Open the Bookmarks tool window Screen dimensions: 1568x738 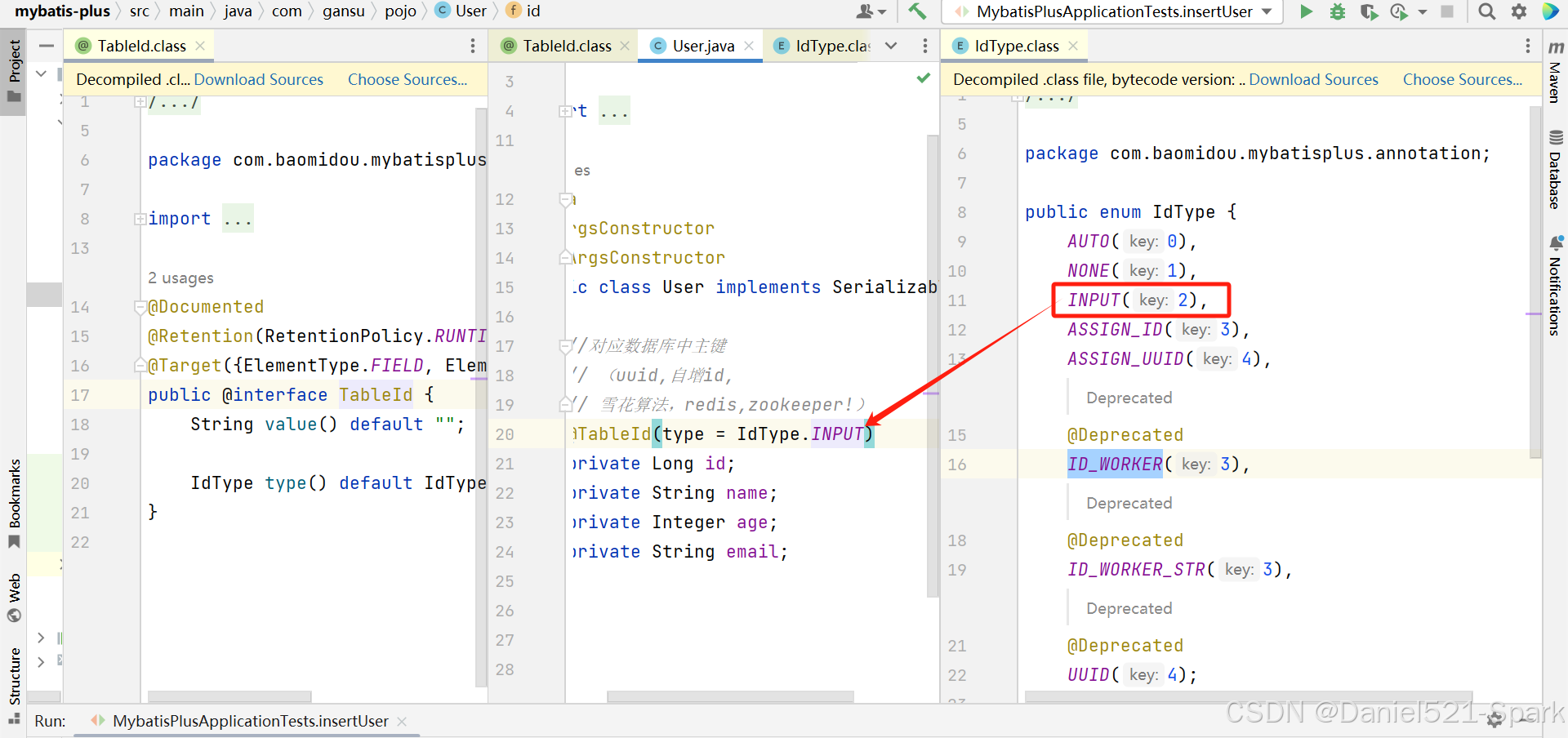[14, 503]
